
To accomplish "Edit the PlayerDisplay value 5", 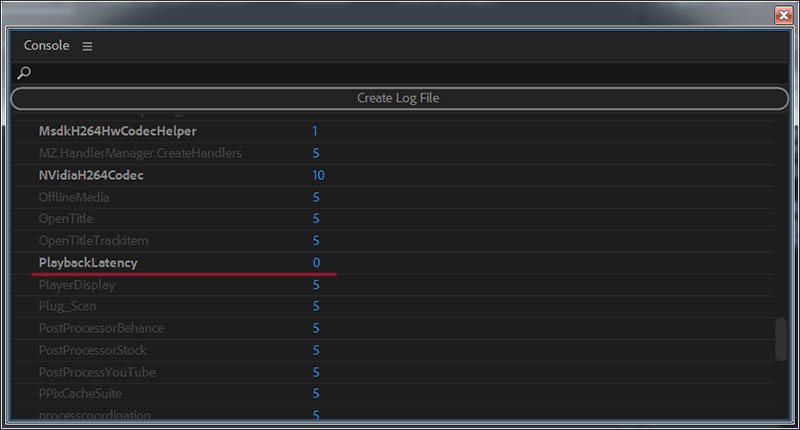I will pyautogui.click(x=316, y=285).
